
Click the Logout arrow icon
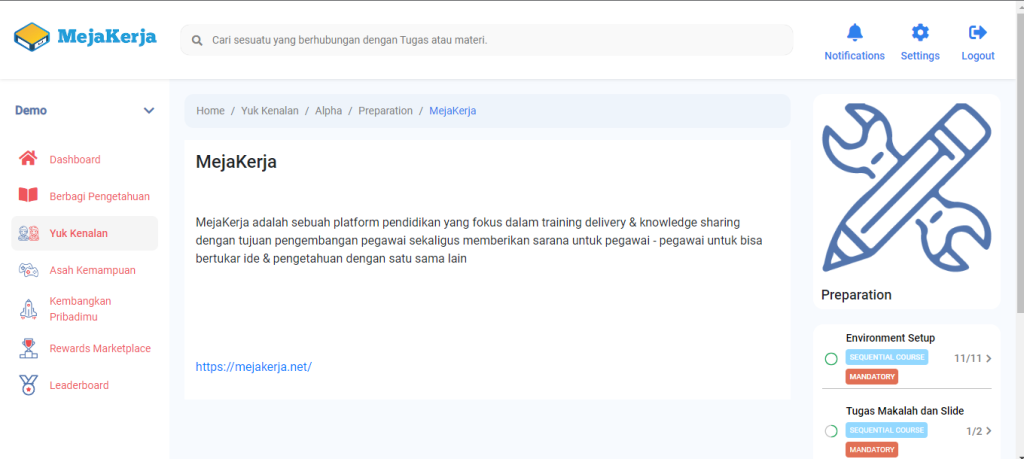[x=978, y=32]
